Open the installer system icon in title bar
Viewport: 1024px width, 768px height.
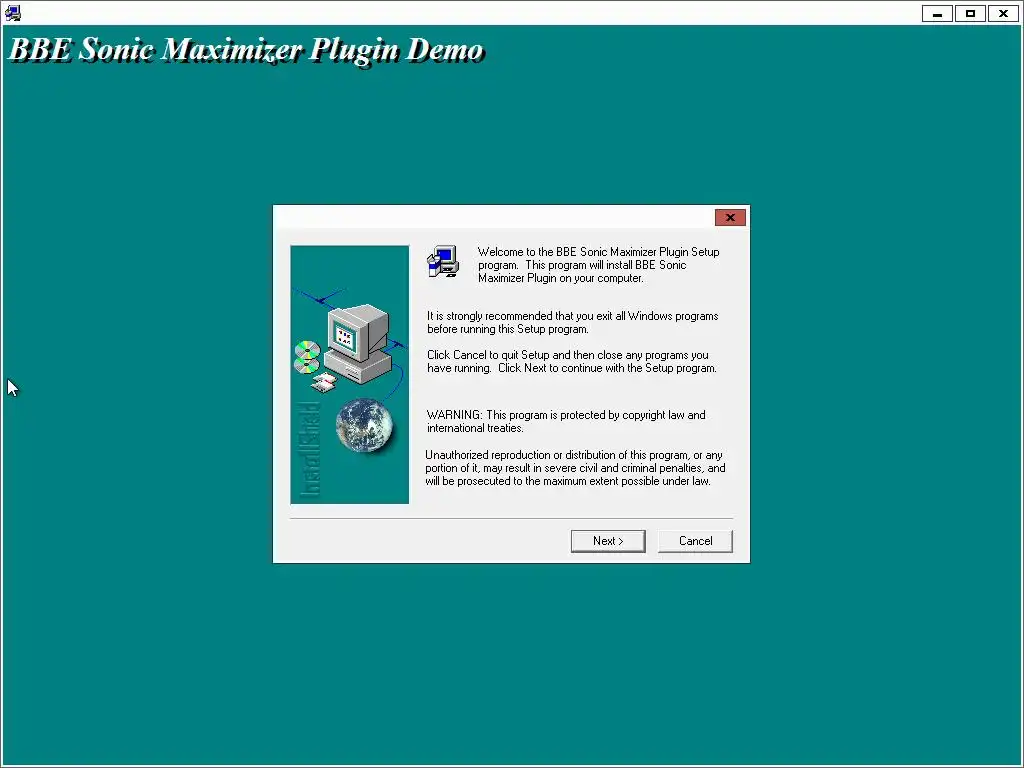12,12
